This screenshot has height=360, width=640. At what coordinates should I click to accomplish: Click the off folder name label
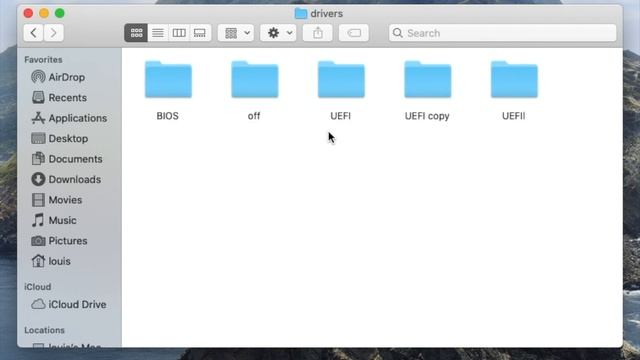(x=254, y=116)
